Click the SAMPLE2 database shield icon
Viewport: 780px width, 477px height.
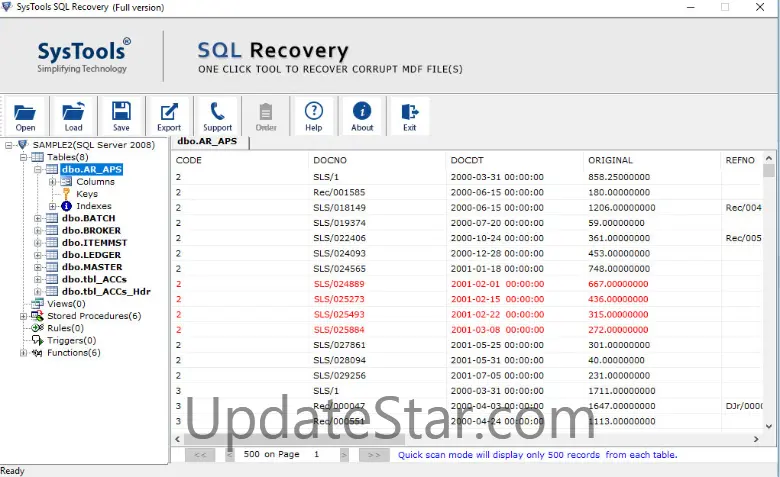(23, 145)
